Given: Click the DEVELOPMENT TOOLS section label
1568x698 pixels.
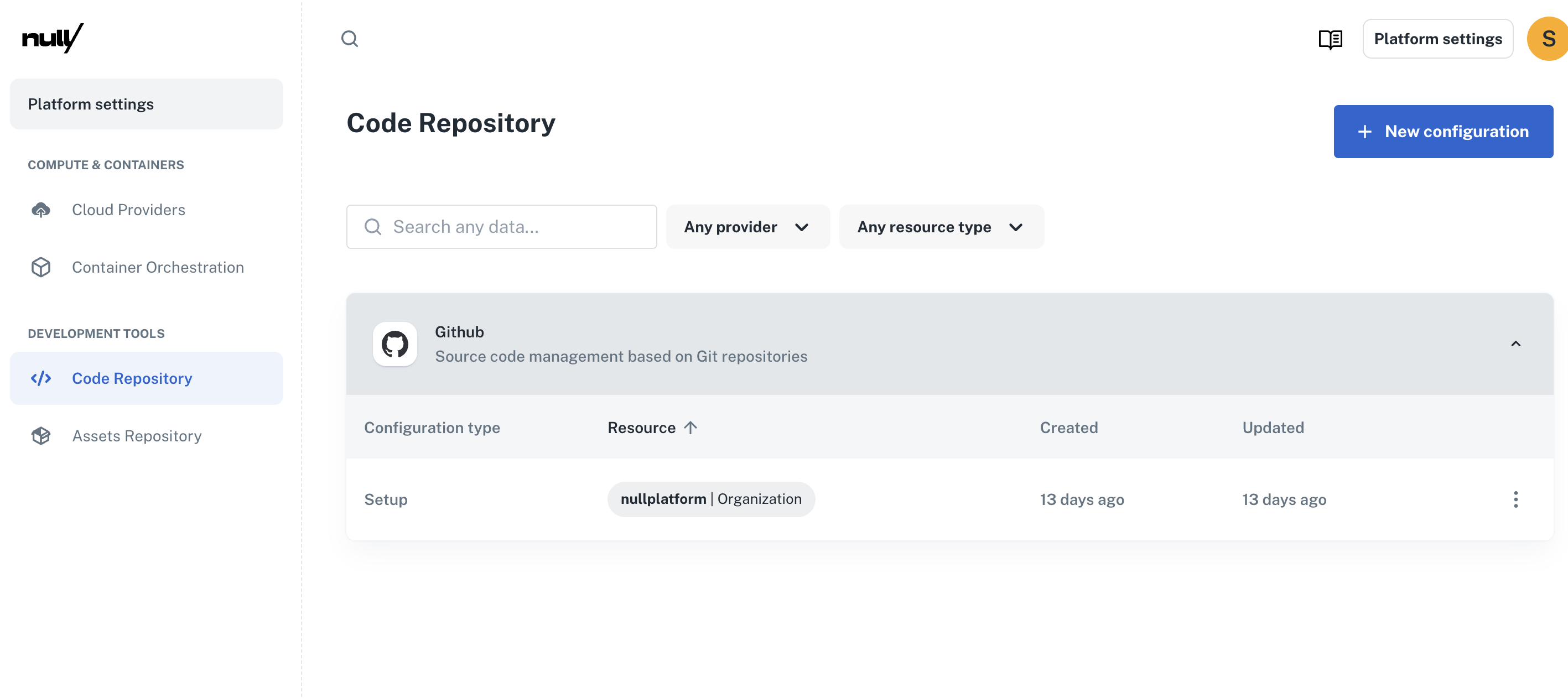Looking at the screenshot, I should click(x=96, y=334).
